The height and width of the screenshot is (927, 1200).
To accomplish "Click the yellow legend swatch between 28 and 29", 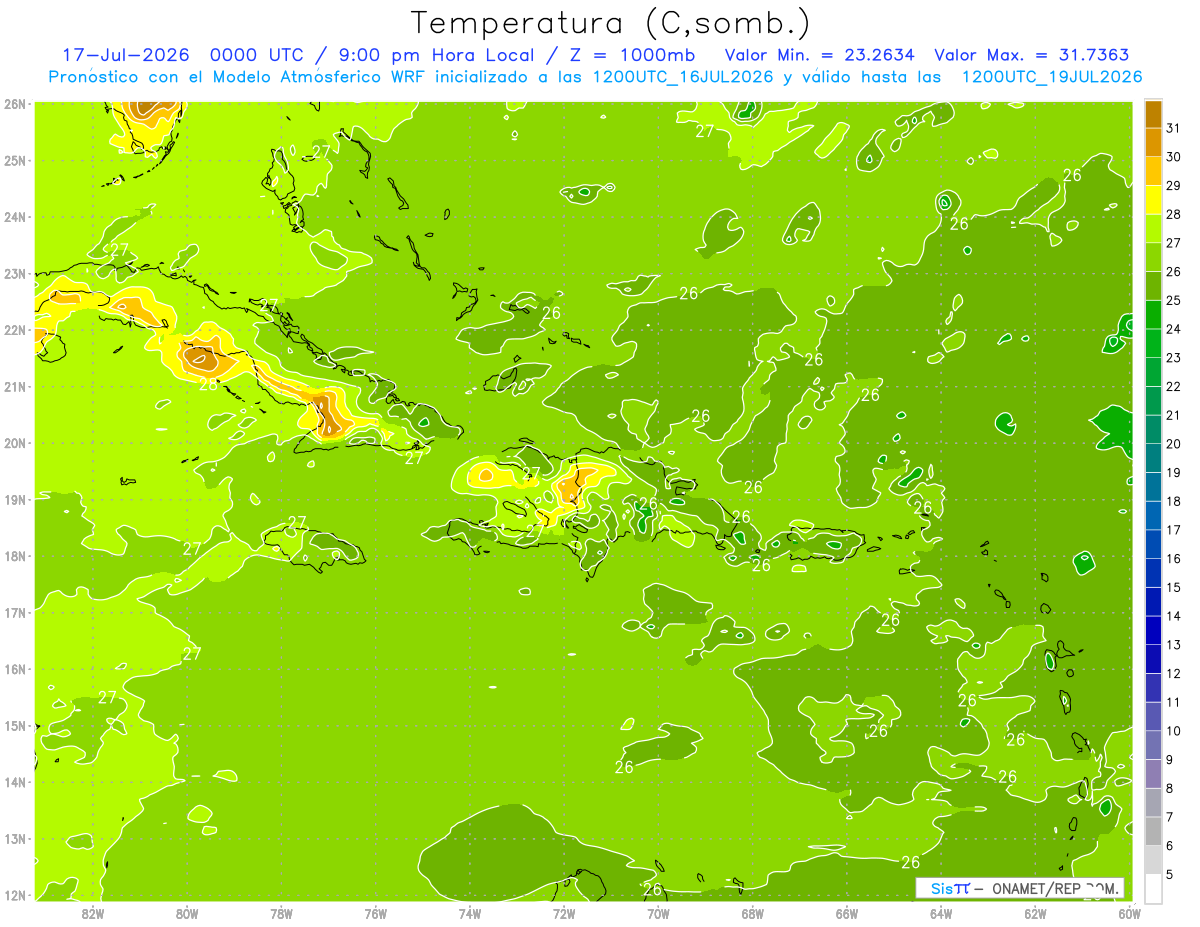I will pyautogui.click(x=1154, y=199).
